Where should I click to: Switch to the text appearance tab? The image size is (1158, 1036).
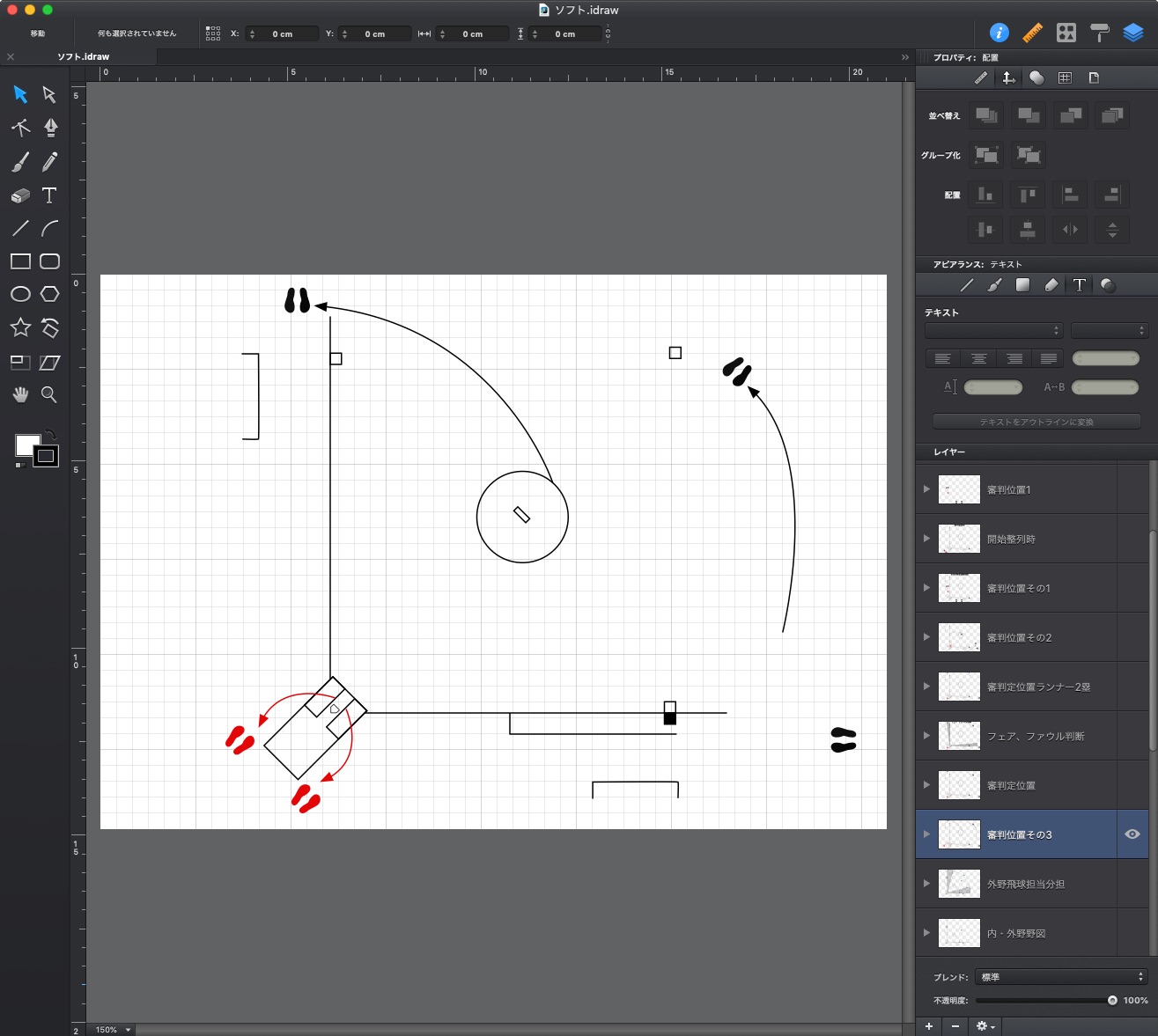coord(1079,285)
